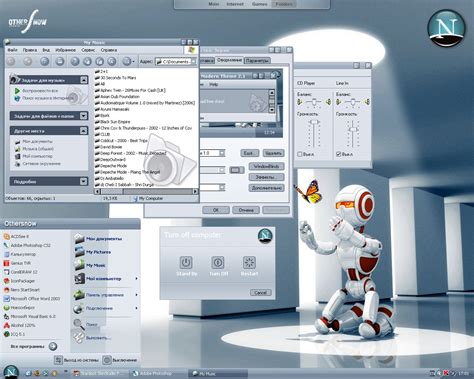Click the Воспроизвести все link
The width and height of the screenshot is (474, 379).
[40, 91]
